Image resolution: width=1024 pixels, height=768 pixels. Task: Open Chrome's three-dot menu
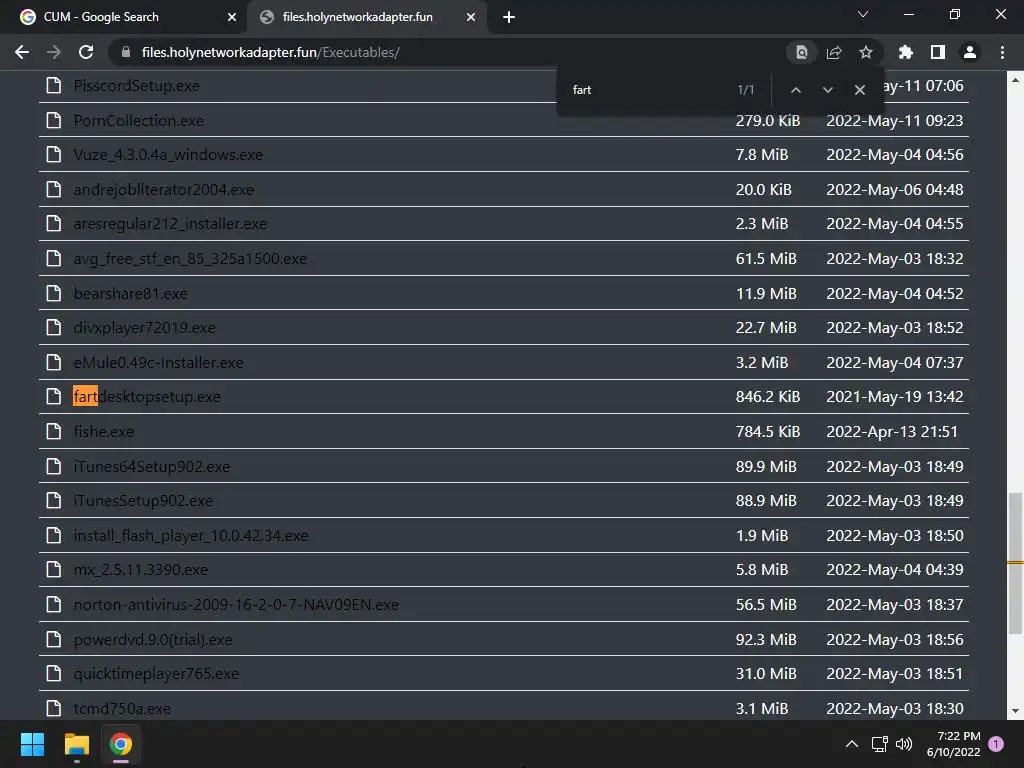click(1002, 52)
